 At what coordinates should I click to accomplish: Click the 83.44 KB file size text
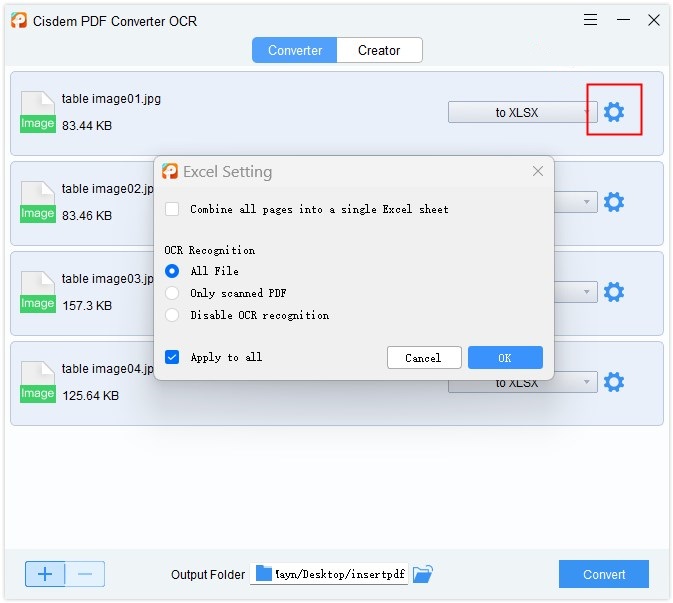point(87,126)
